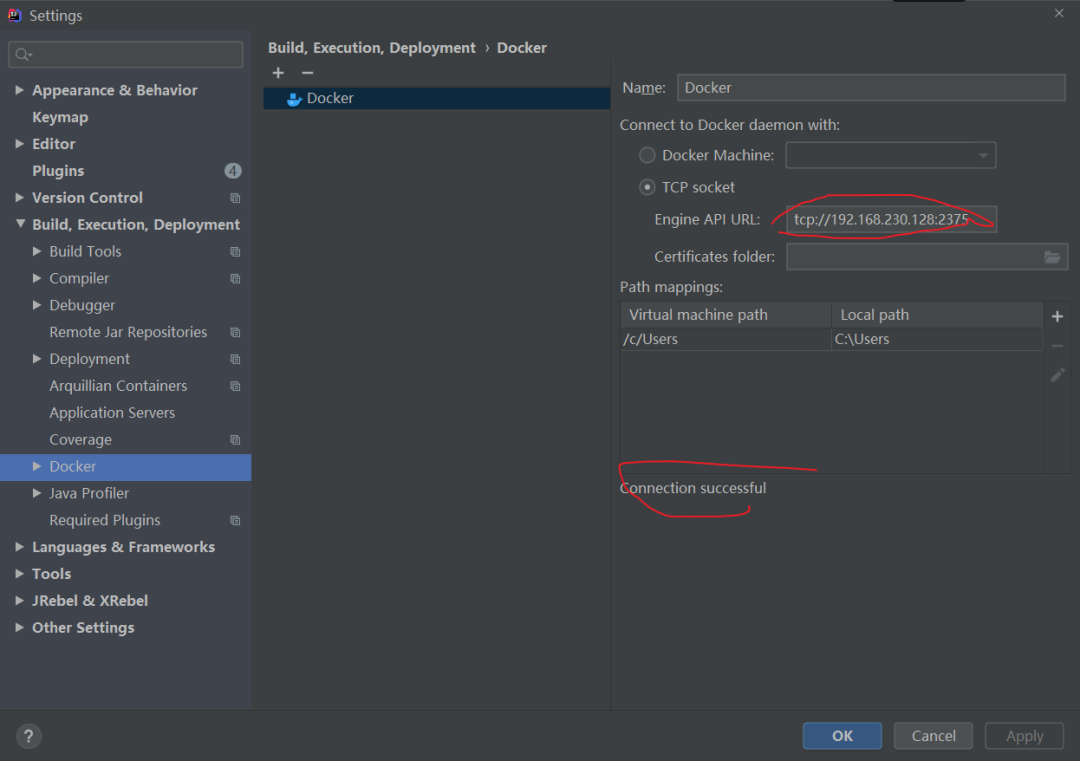The image size is (1080, 761).
Task: Expand the Other Settings section
Action: click(x=19, y=627)
